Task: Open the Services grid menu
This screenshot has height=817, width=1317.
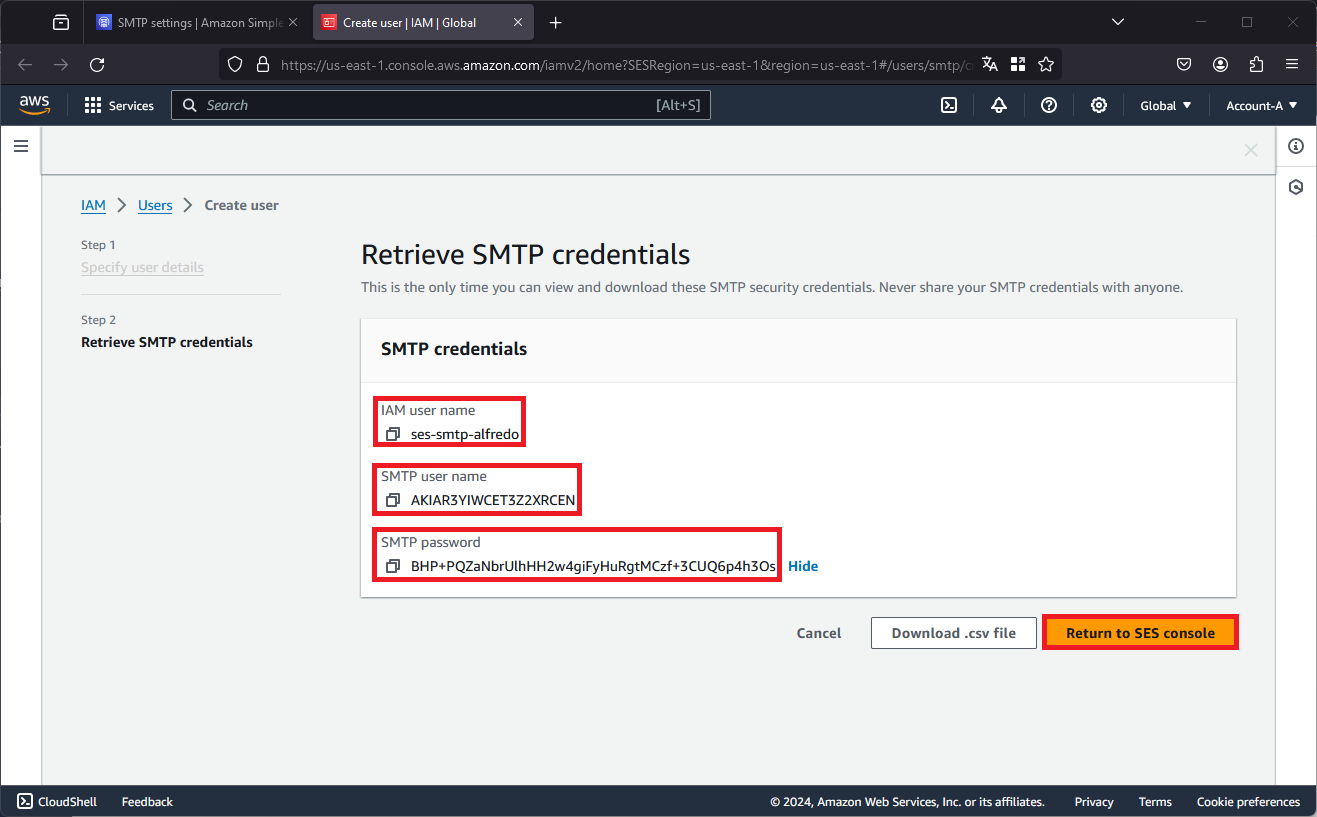Action: [x=119, y=105]
